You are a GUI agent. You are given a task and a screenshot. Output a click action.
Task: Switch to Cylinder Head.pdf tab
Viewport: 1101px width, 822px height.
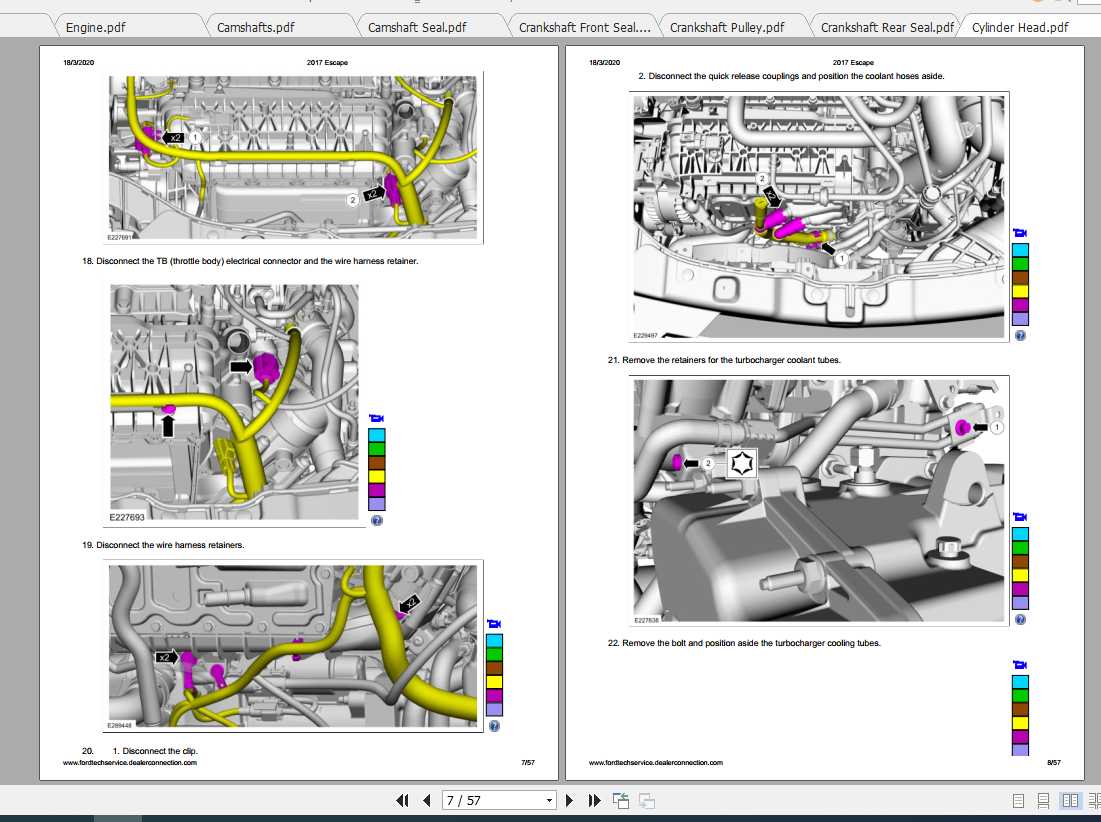(x=1020, y=27)
